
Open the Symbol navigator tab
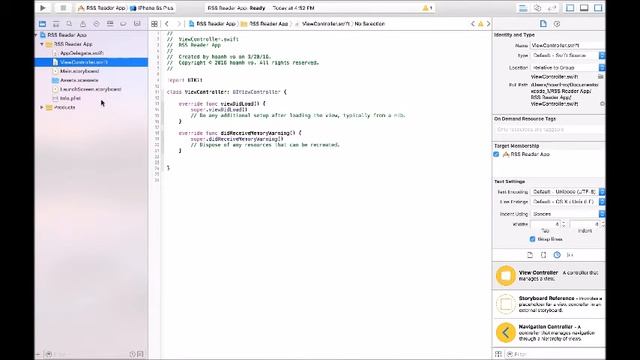pos(56,24)
